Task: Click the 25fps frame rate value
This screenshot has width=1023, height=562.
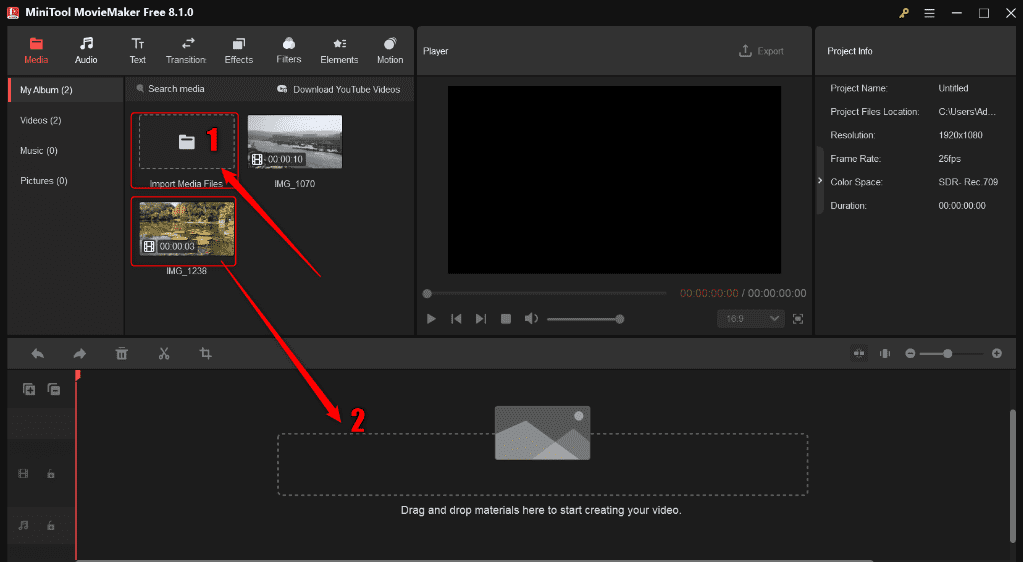Action: [949, 159]
